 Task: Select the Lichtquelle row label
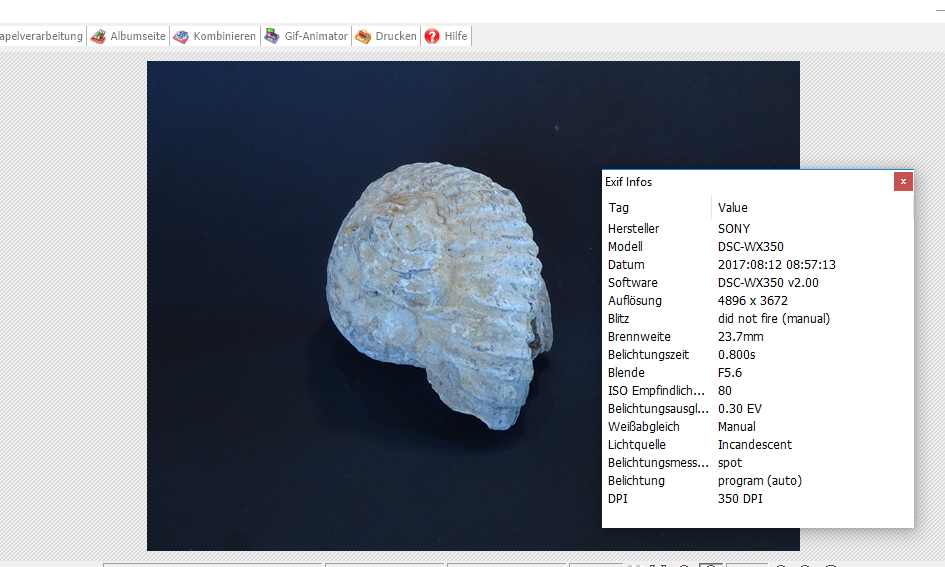(x=637, y=445)
